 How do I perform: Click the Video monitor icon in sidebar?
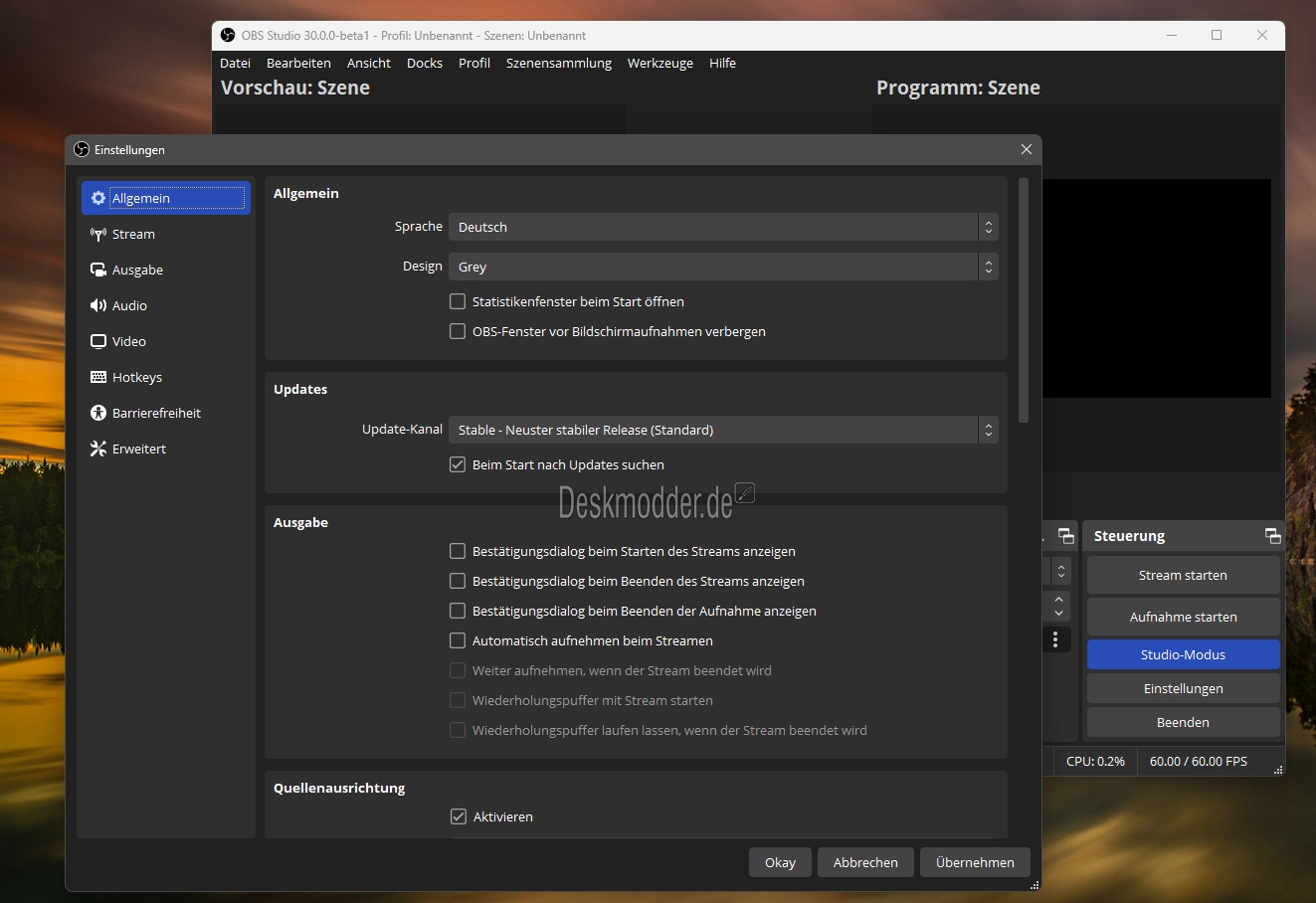coord(98,341)
